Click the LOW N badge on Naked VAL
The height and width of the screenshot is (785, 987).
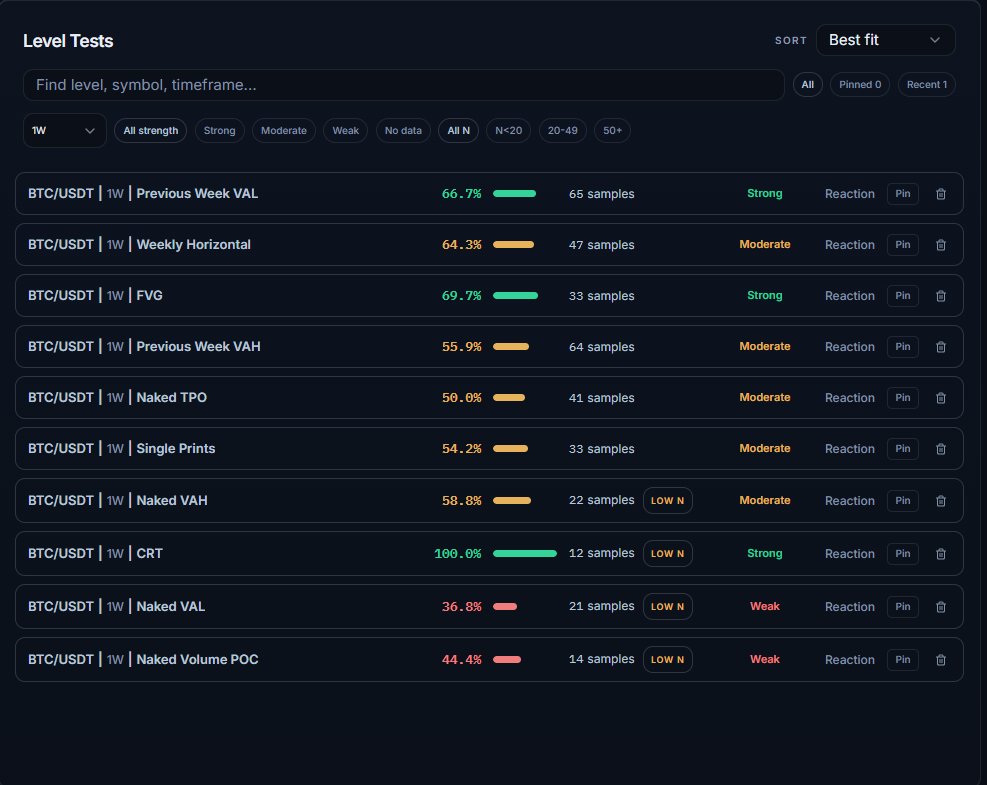tap(667, 606)
